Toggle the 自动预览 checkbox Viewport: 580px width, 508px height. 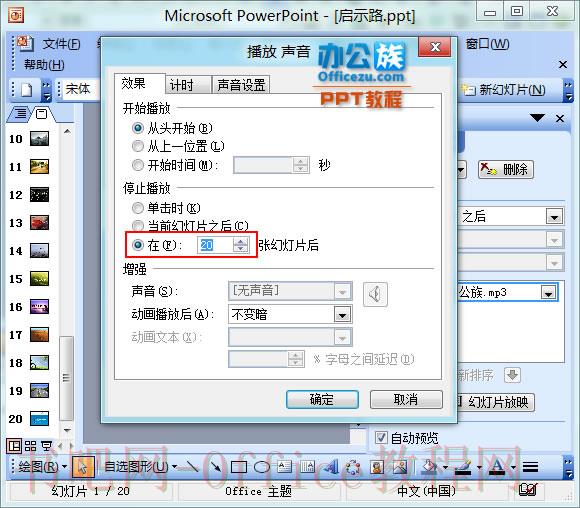coord(381,437)
